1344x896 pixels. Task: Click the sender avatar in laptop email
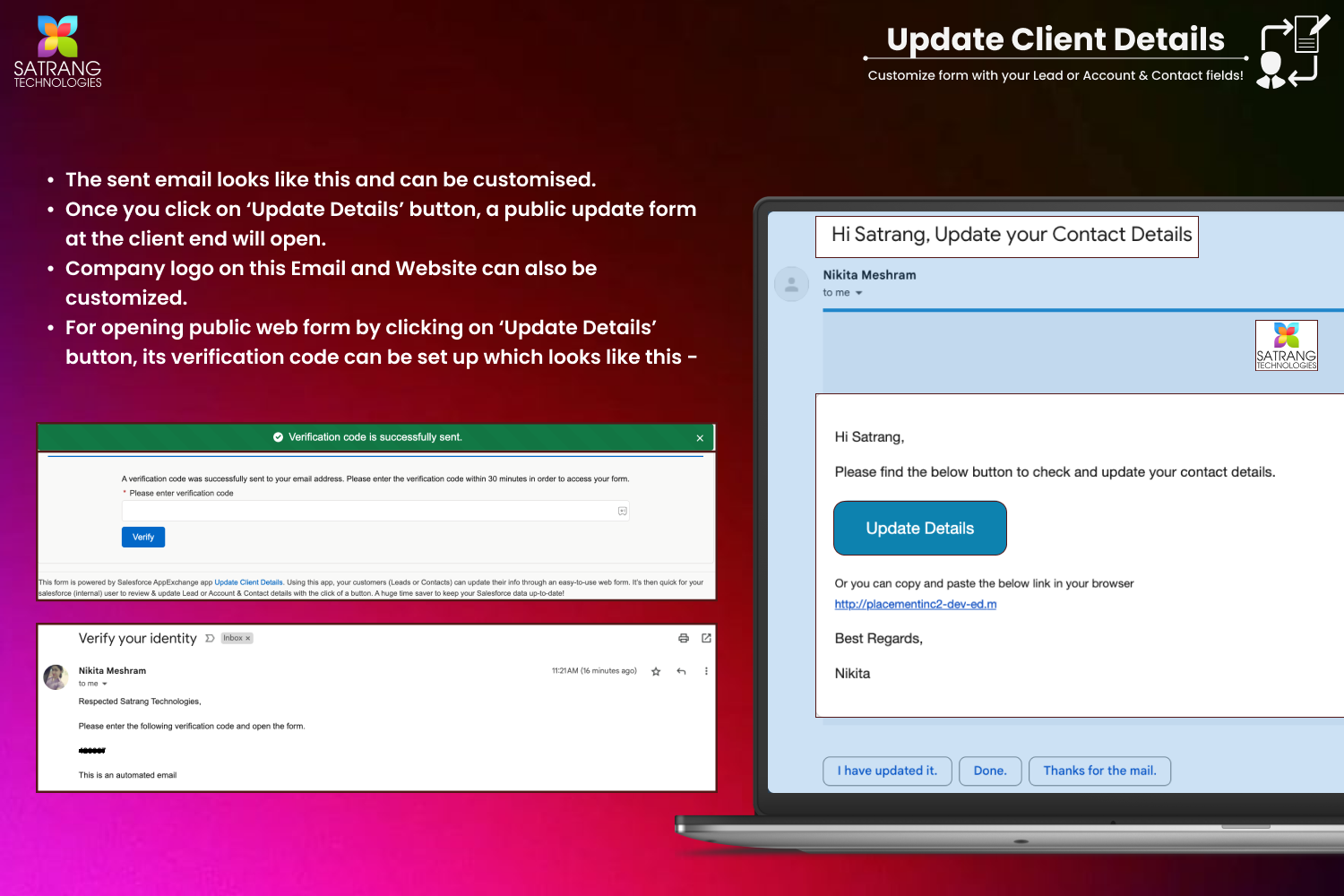(791, 284)
